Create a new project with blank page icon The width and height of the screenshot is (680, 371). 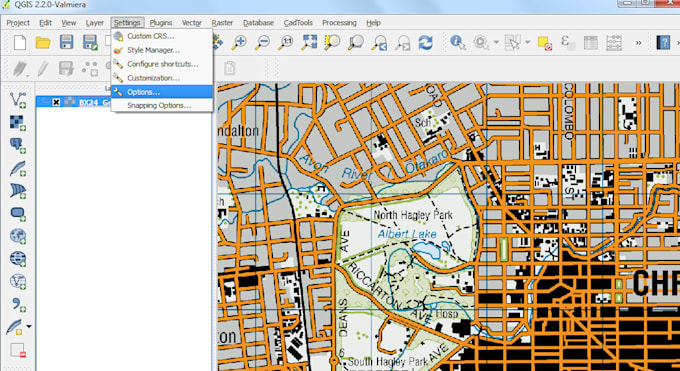(x=20, y=42)
